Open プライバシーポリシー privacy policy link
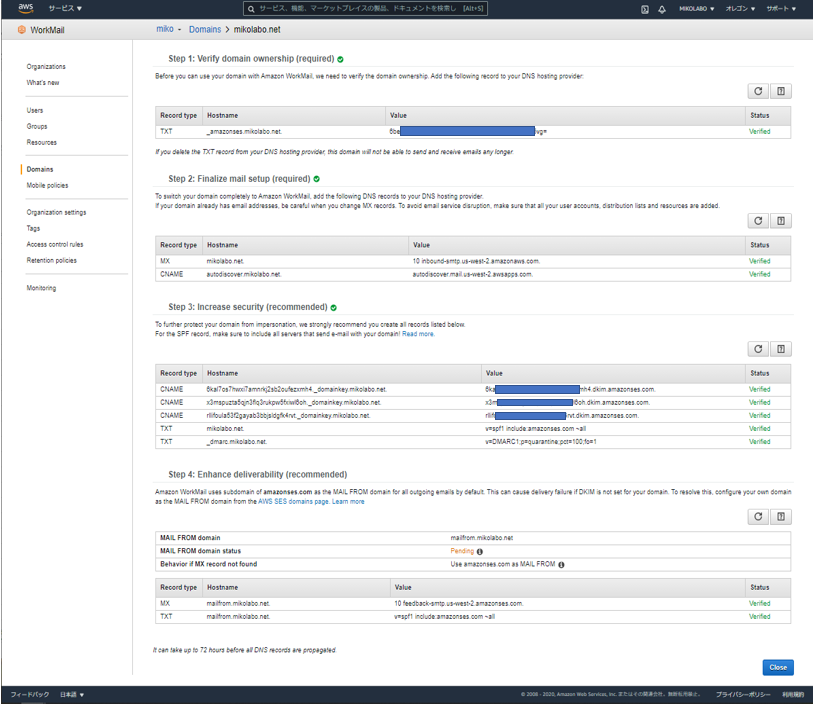This screenshot has height=704, width=814. coord(743,694)
